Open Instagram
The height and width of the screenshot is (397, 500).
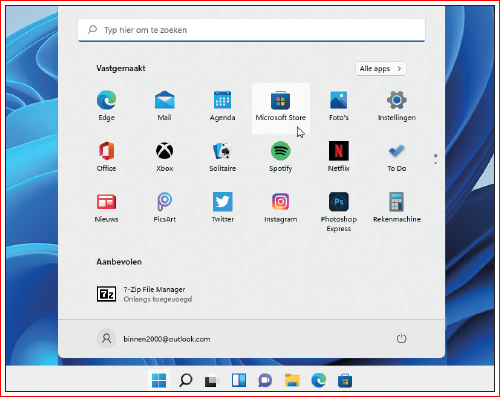pos(280,207)
